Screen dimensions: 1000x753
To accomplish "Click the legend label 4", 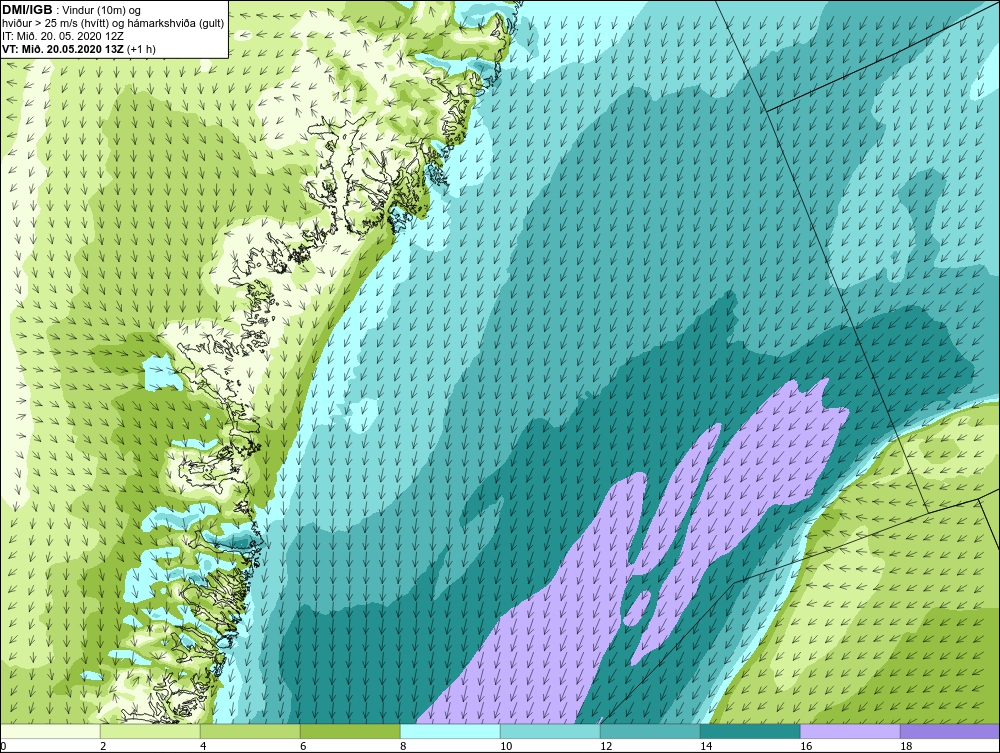I will tap(203, 746).
